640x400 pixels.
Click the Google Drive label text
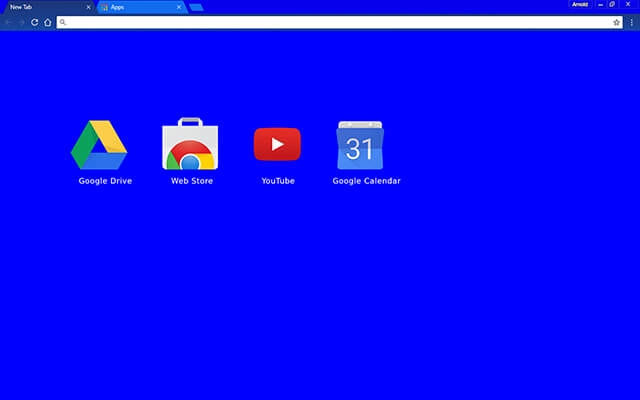[105, 181]
